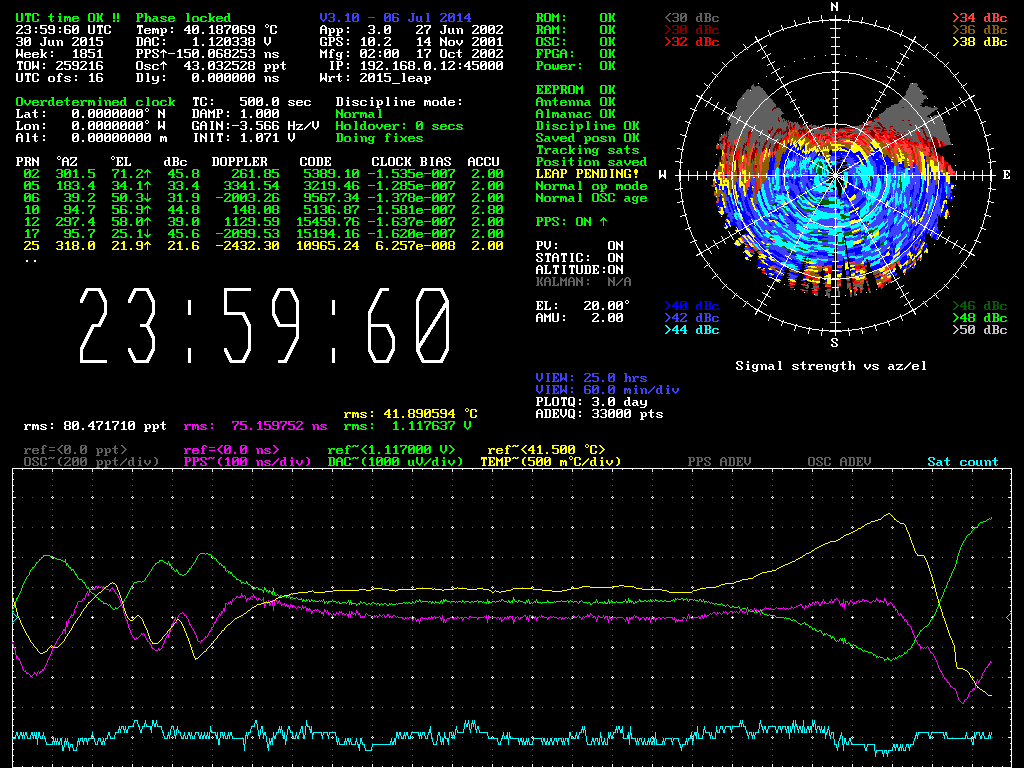Click the yellow "LEAP PENDING!" warning
The image size is (1024, 768).
coord(588,174)
